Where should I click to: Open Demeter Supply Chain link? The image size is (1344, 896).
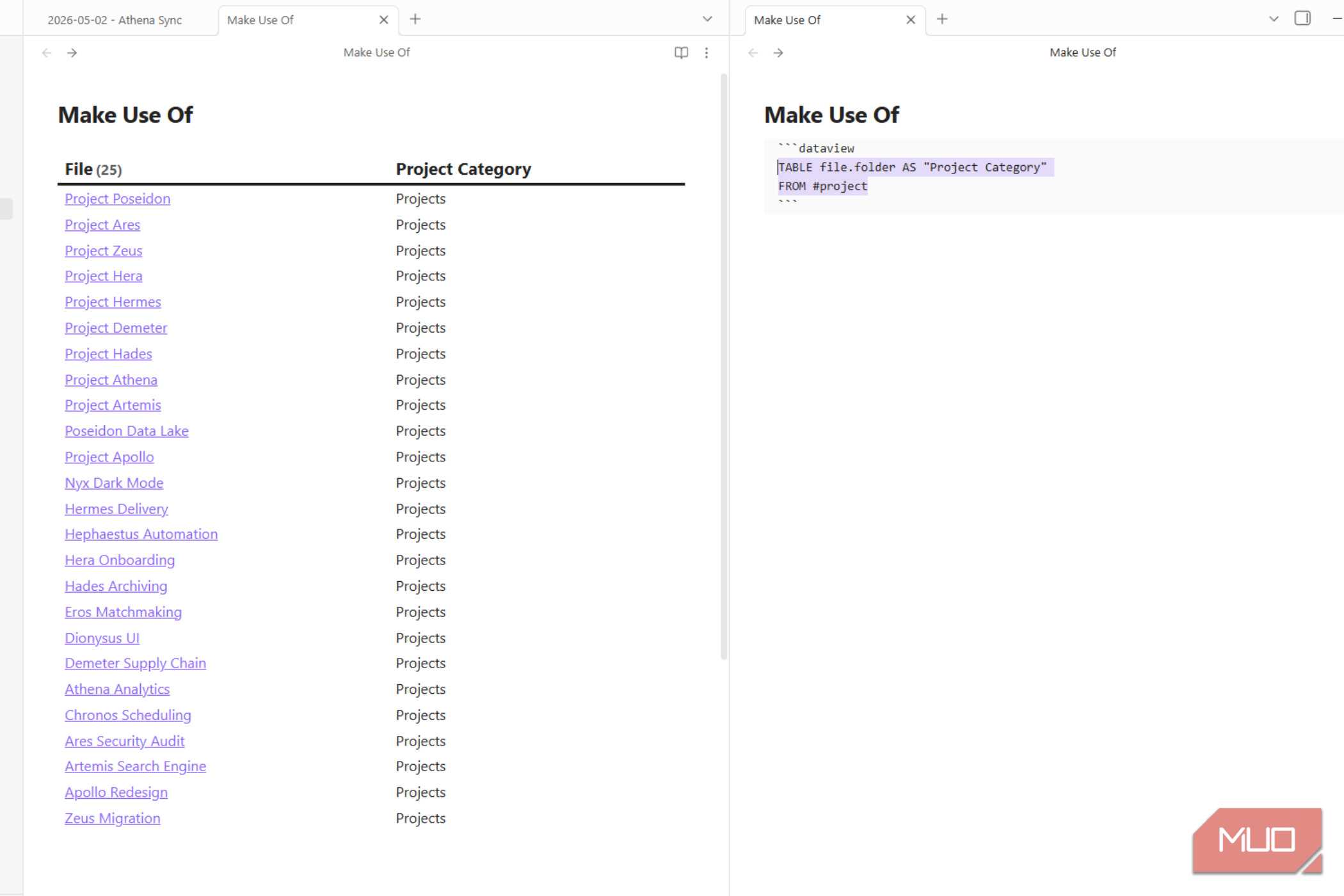pos(135,664)
